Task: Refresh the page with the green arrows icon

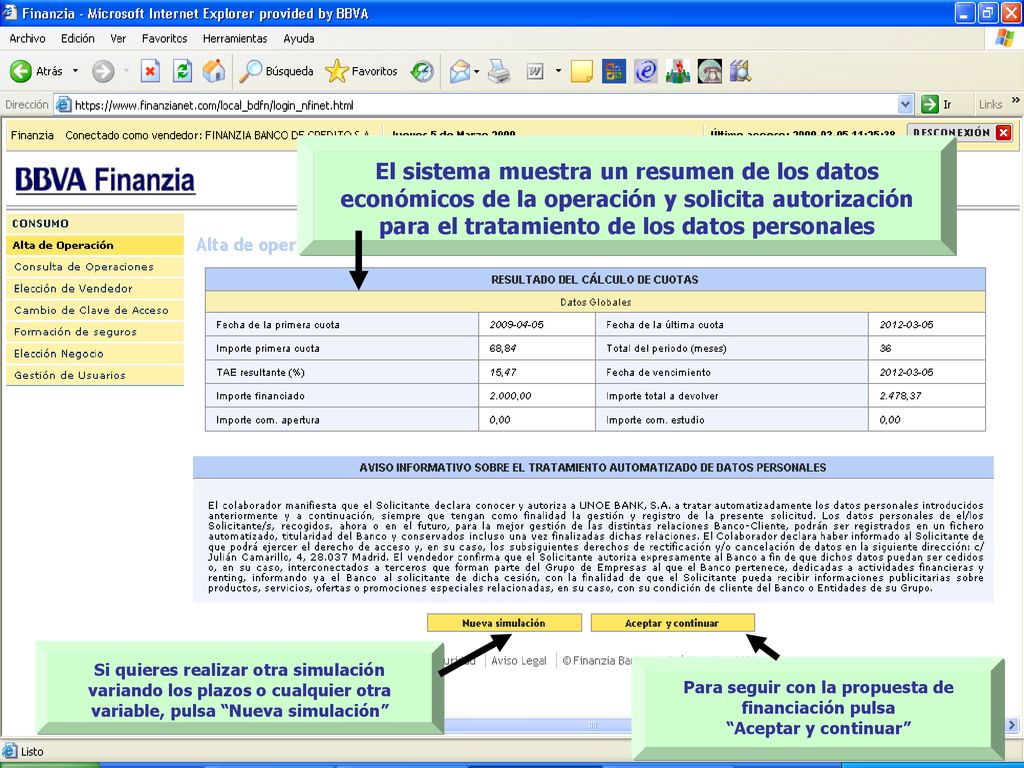Action: tap(182, 71)
